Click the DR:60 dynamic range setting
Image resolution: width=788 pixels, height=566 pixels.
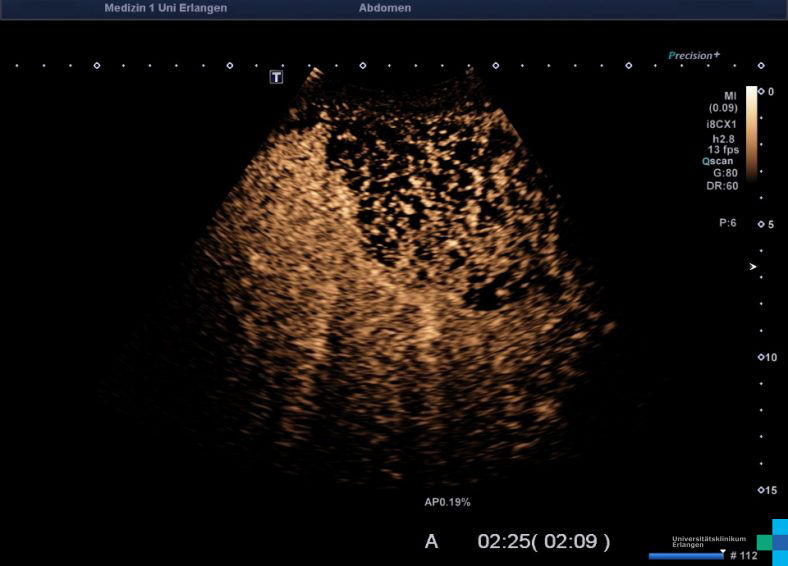coord(723,187)
